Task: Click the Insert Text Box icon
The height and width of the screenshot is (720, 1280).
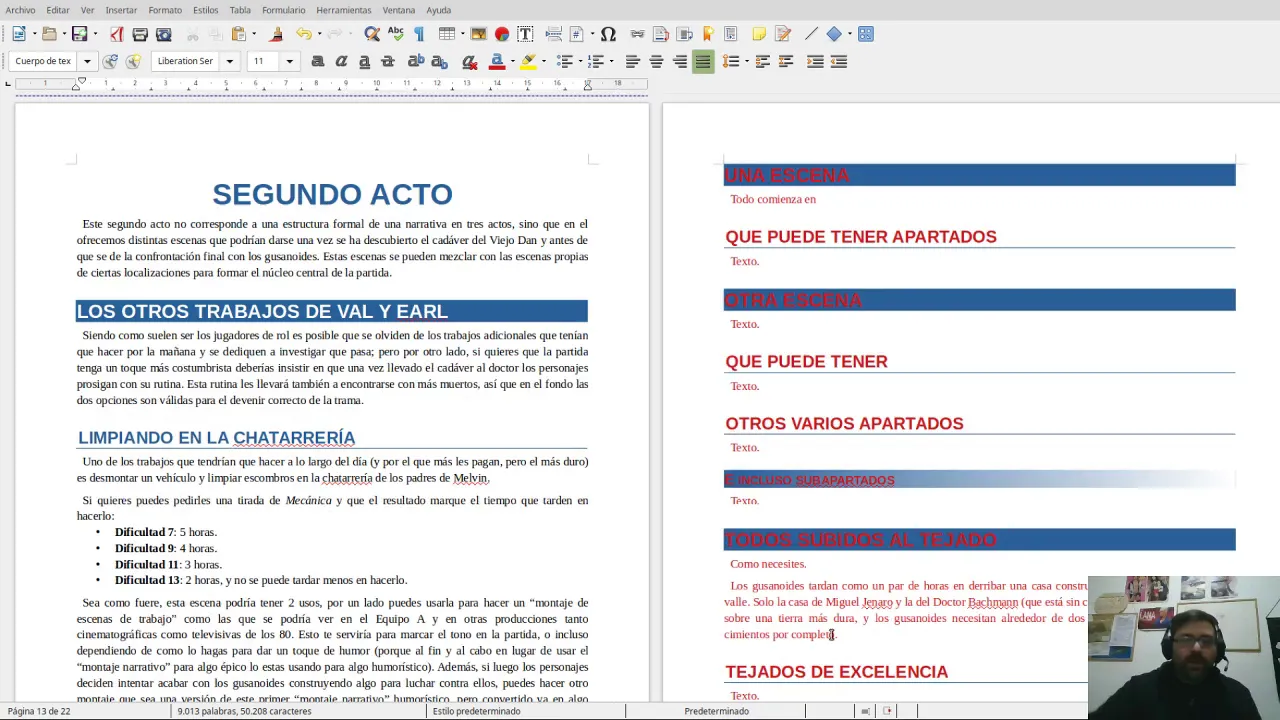Action: tap(525, 34)
